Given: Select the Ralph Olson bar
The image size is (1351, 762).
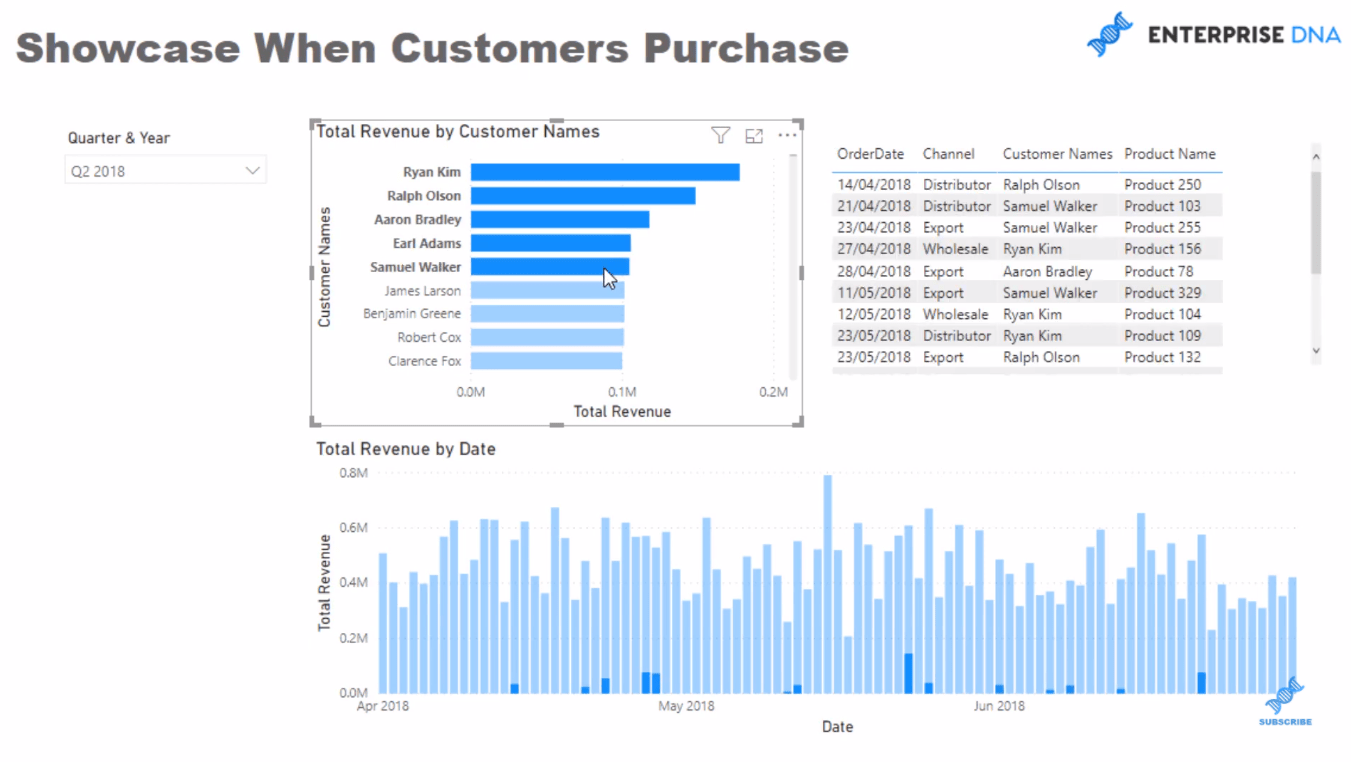Looking at the screenshot, I should tap(583, 196).
